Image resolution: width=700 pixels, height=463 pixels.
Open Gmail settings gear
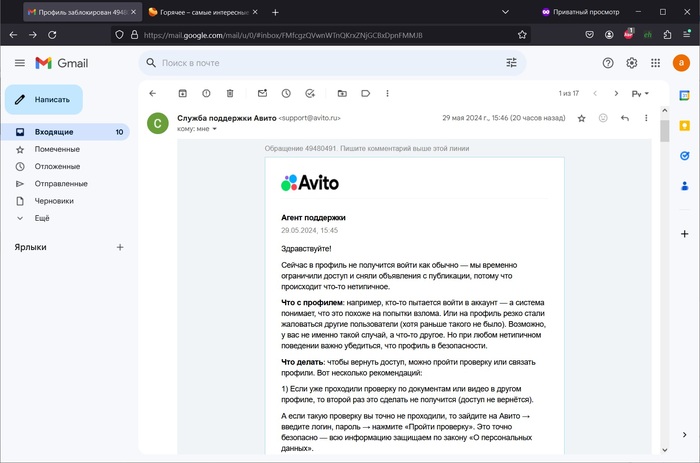[x=632, y=63]
